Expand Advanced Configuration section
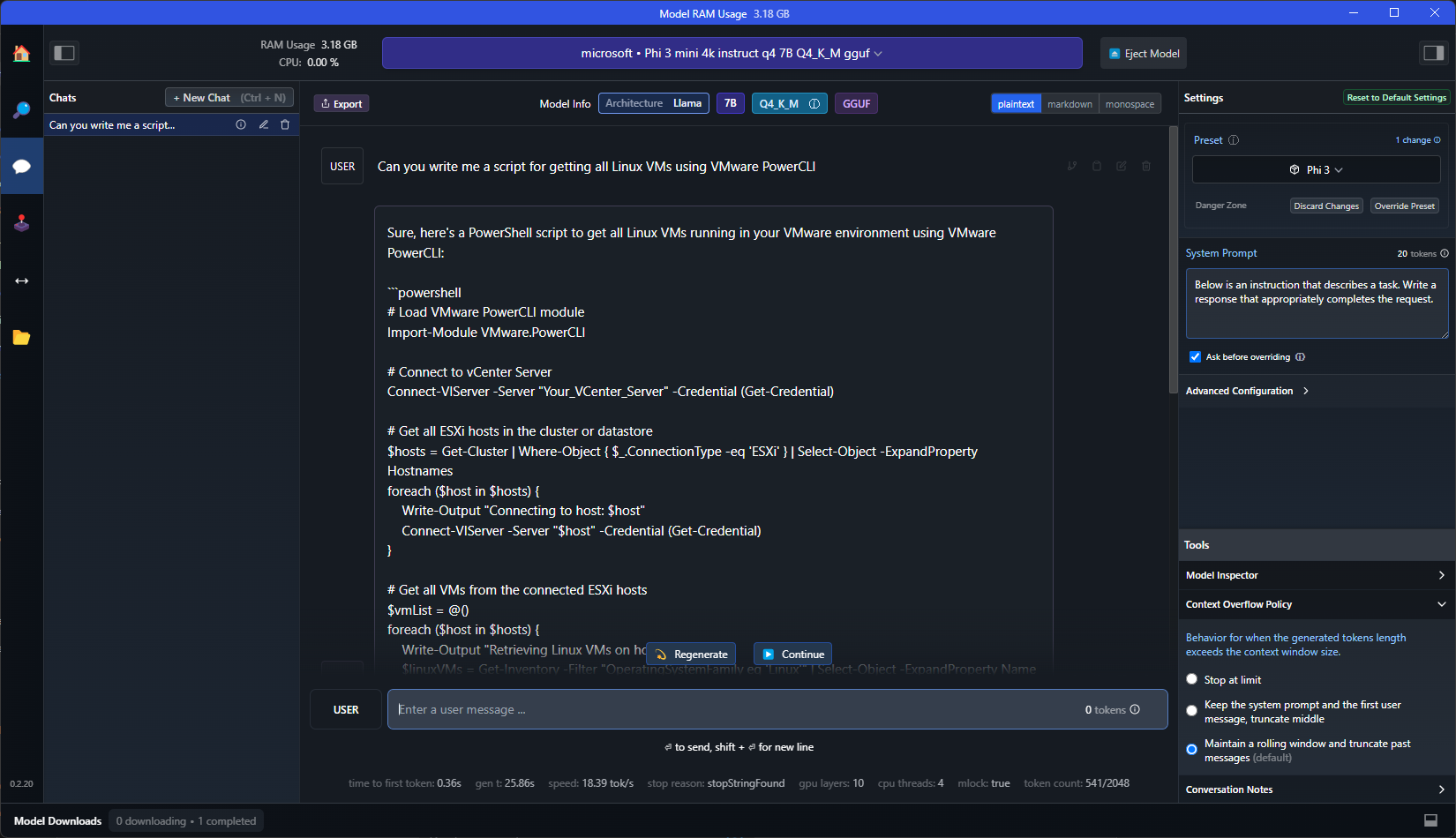This screenshot has width=1456, height=838. click(x=1247, y=391)
